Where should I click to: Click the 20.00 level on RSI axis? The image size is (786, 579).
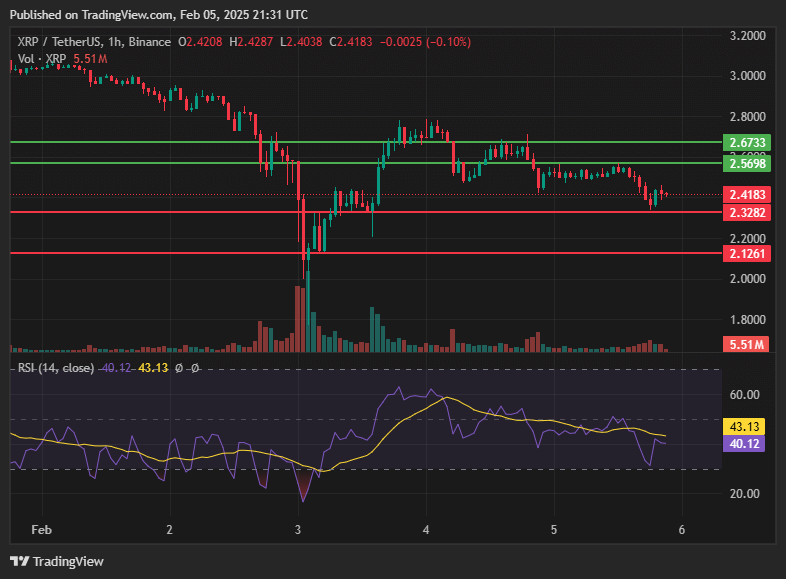[745, 494]
